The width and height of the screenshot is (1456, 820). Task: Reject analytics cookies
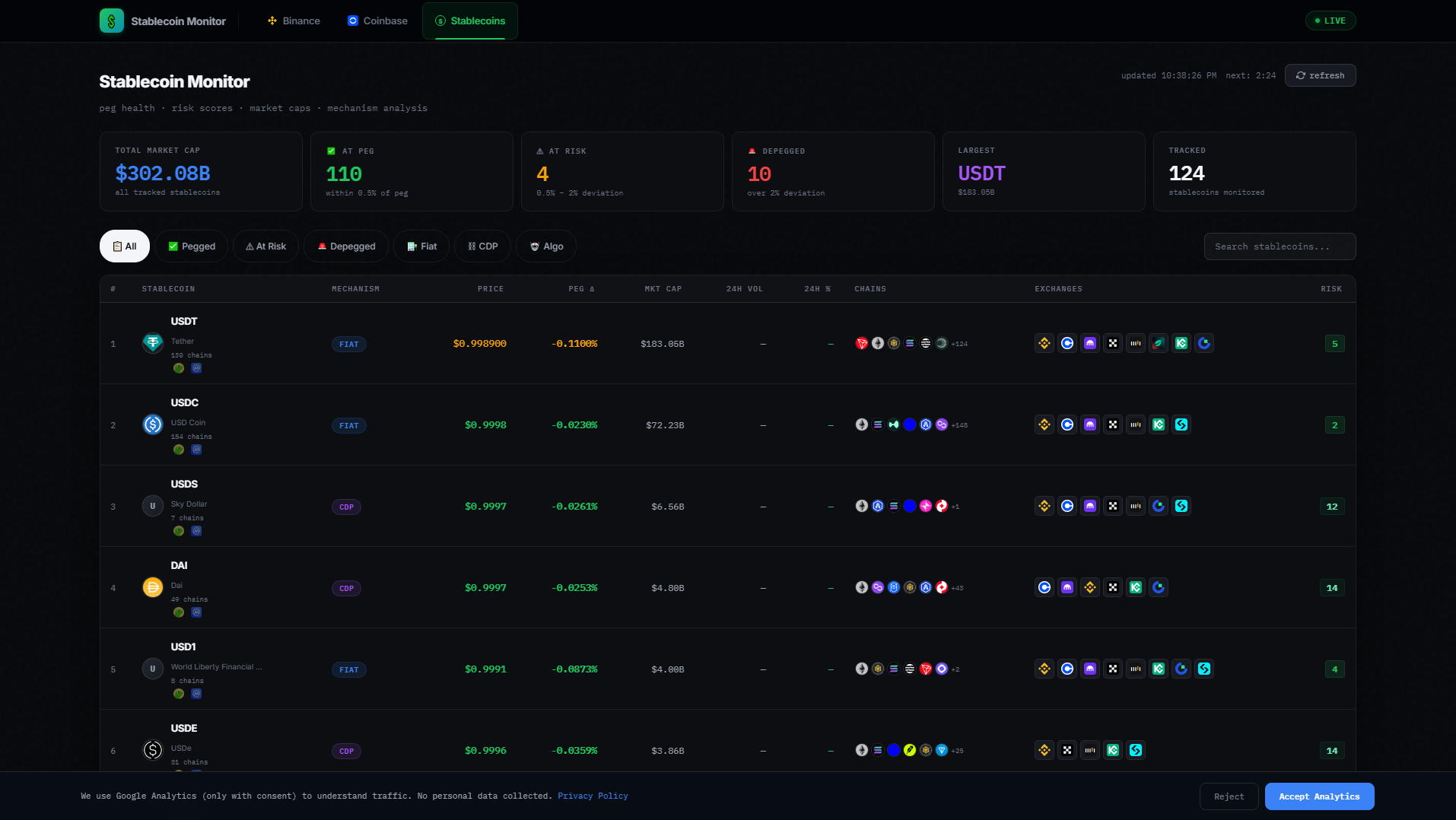tap(1229, 796)
